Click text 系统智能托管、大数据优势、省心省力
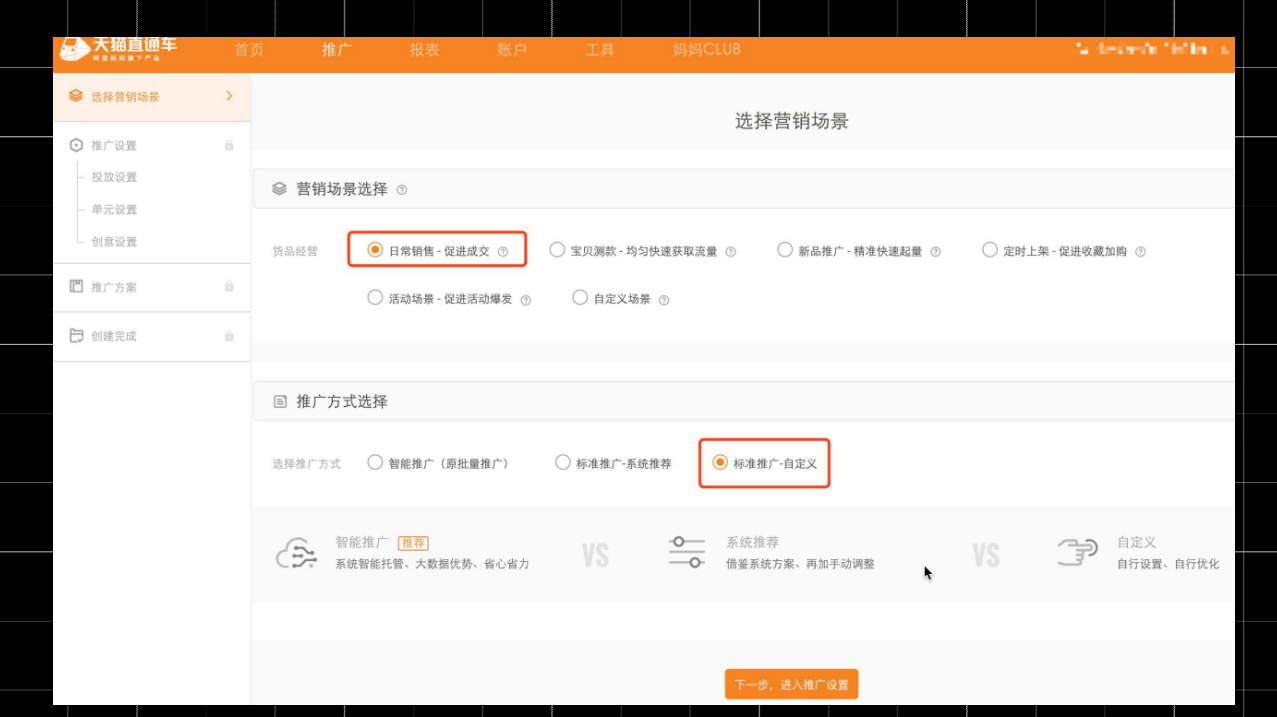1277x717 pixels. coord(432,564)
